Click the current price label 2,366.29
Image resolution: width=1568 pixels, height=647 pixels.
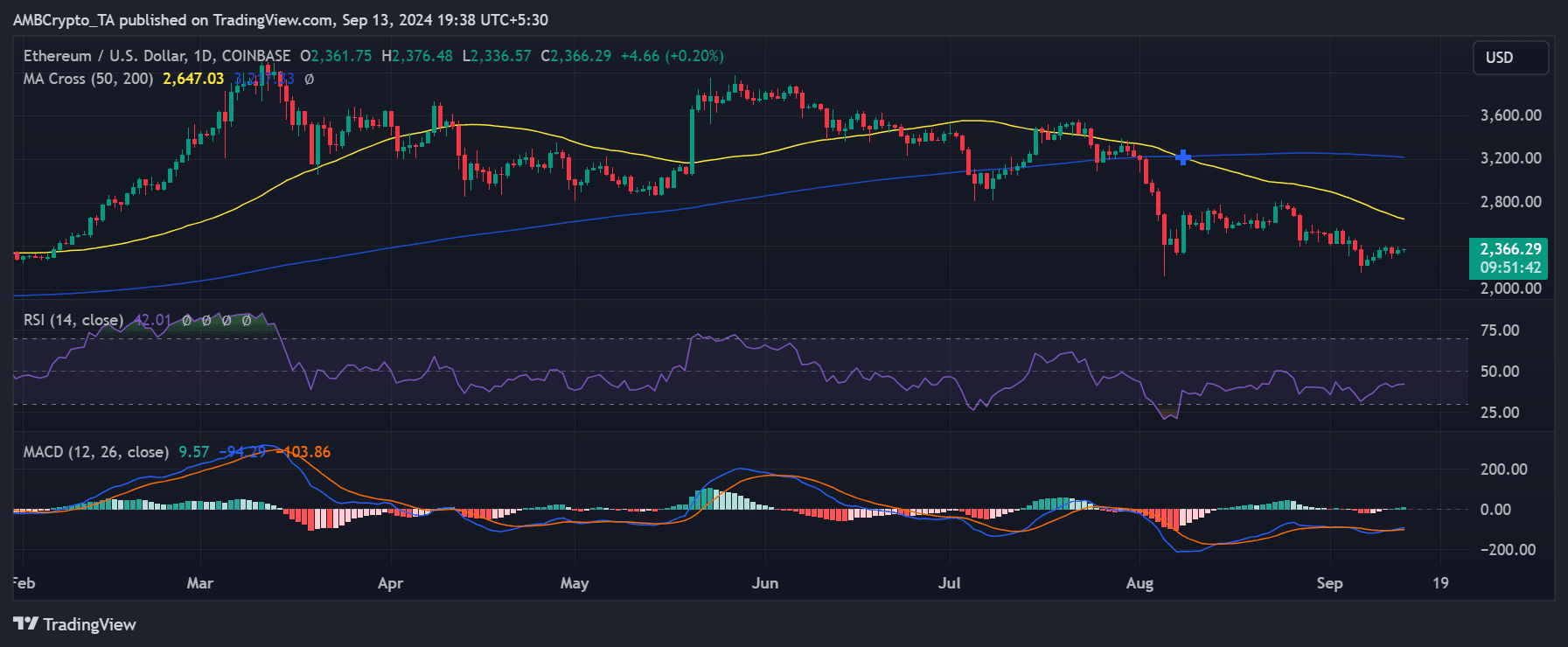point(1510,249)
